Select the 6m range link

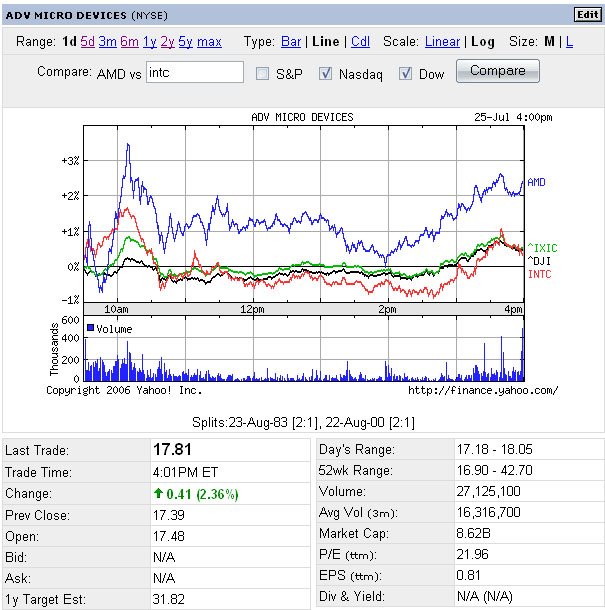pos(129,42)
